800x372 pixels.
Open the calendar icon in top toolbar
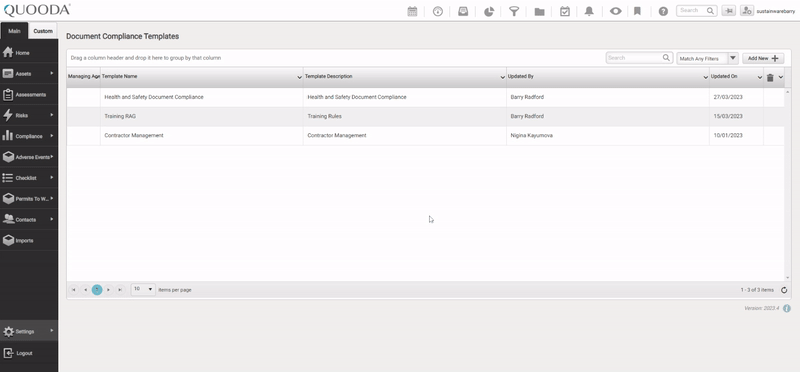(412, 11)
